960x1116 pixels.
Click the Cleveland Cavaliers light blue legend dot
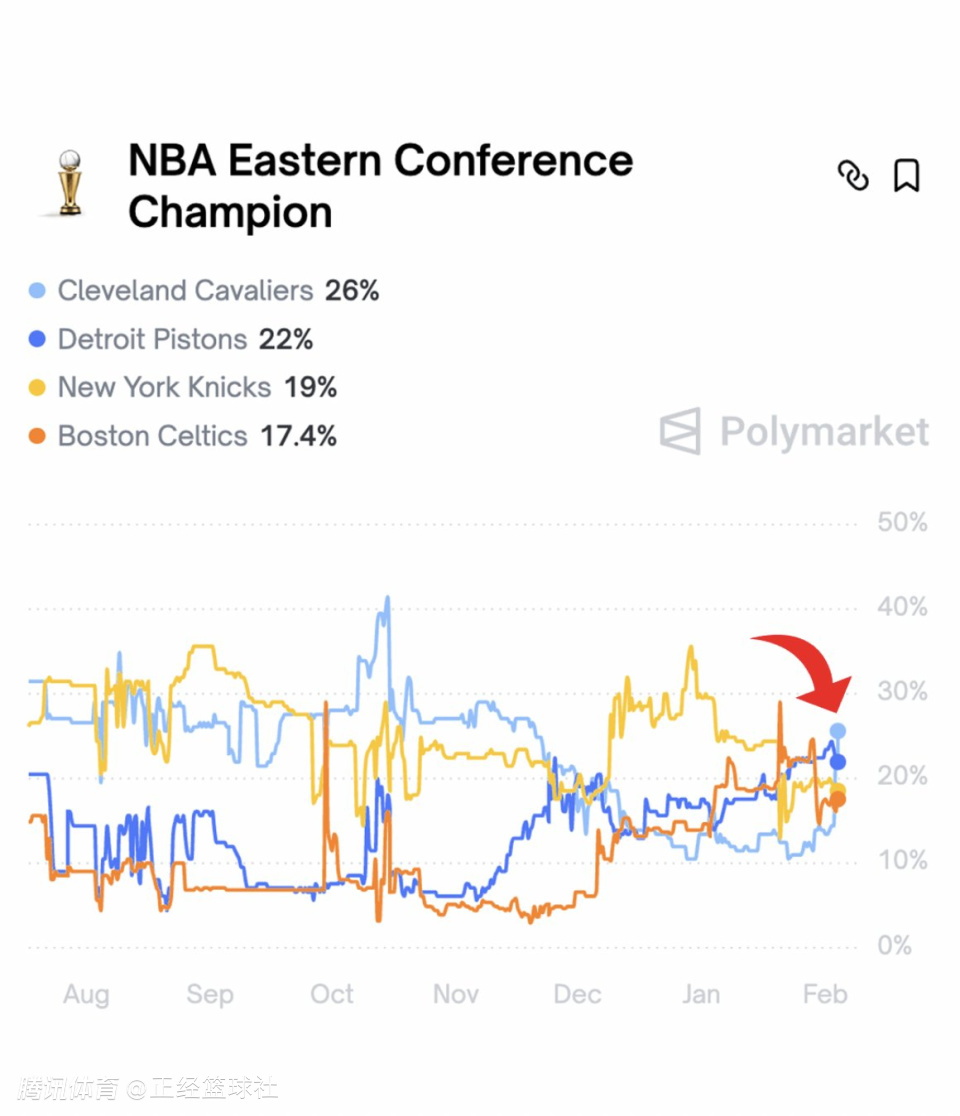click(x=37, y=291)
